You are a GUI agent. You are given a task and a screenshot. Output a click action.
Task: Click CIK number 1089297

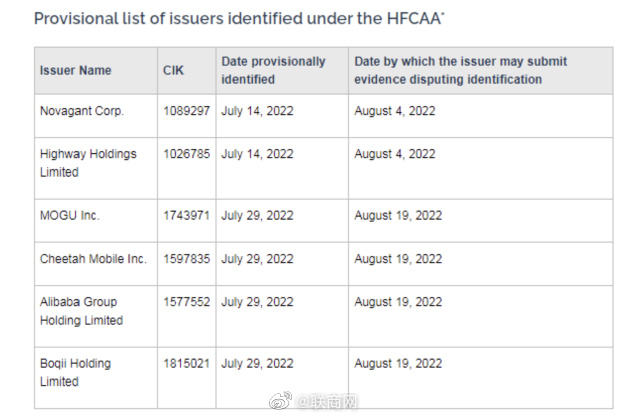[186, 111]
